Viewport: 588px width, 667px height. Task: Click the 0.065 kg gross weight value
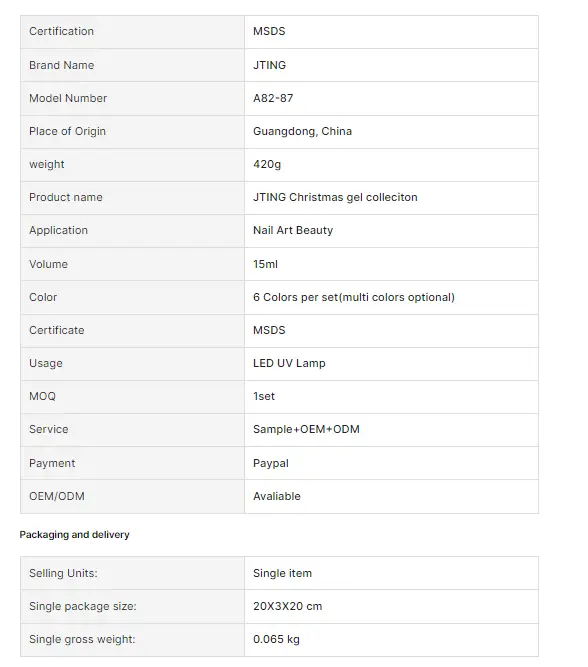pyautogui.click(x=277, y=639)
